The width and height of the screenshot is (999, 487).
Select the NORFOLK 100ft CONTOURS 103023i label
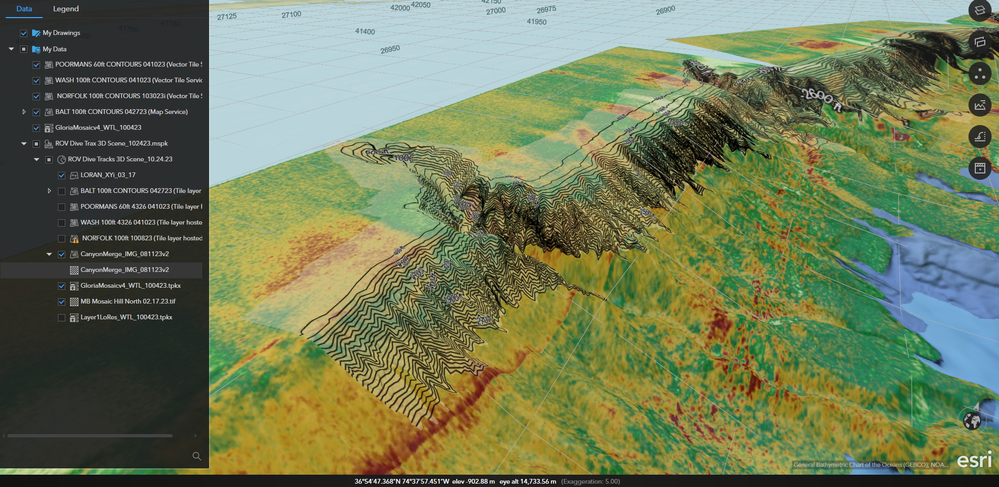pos(129,96)
